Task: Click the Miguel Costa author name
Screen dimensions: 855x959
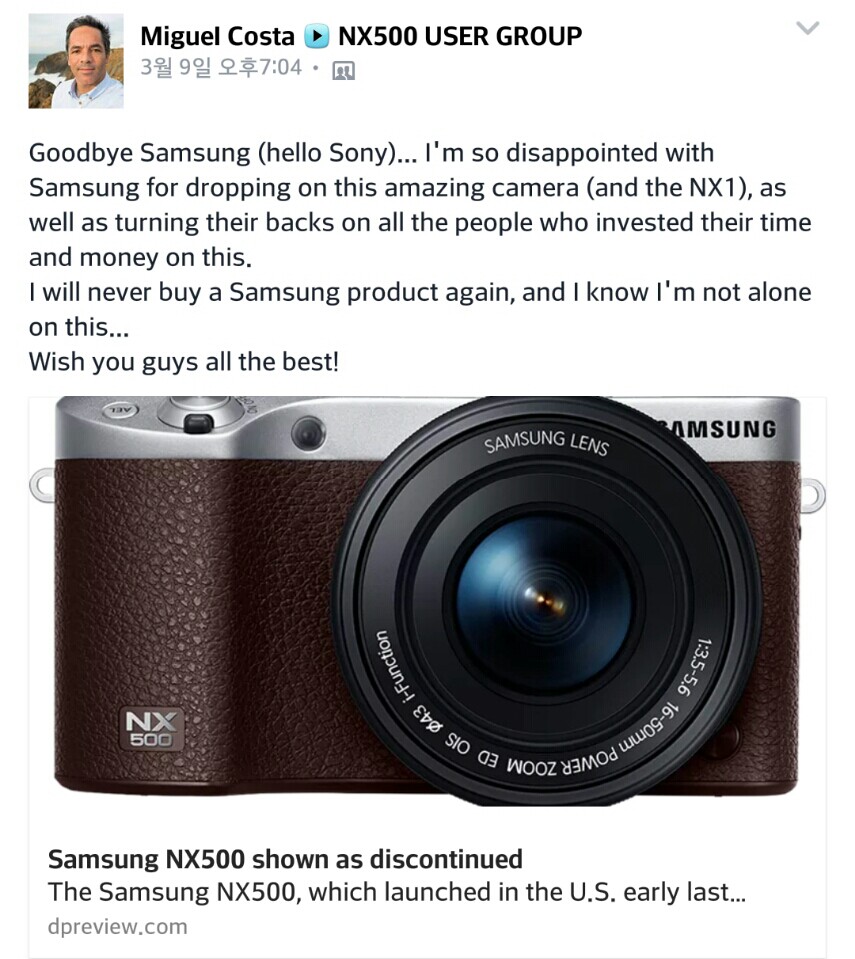Action: pos(217,36)
